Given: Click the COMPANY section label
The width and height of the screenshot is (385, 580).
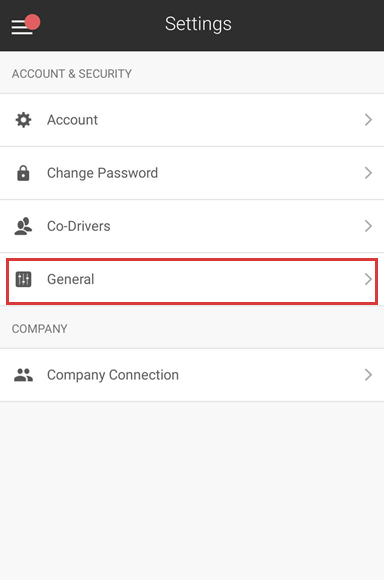Looking at the screenshot, I should click(x=40, y=329).
